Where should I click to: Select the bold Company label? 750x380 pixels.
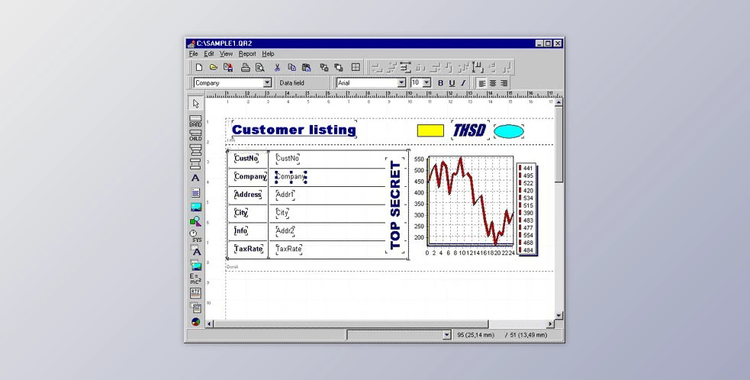point(250,177)
